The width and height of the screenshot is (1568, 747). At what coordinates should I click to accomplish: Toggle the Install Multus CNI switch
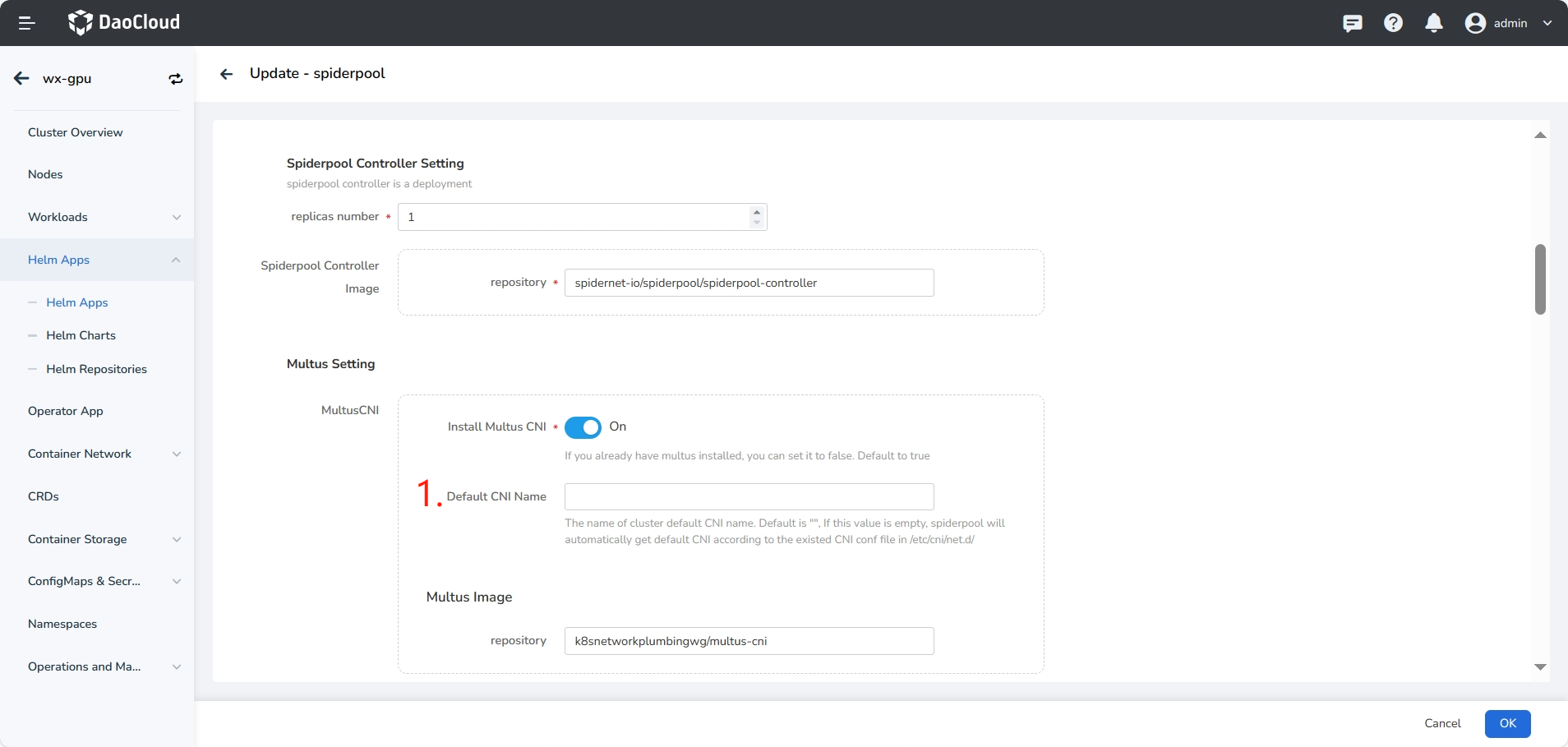pos(583,427)
